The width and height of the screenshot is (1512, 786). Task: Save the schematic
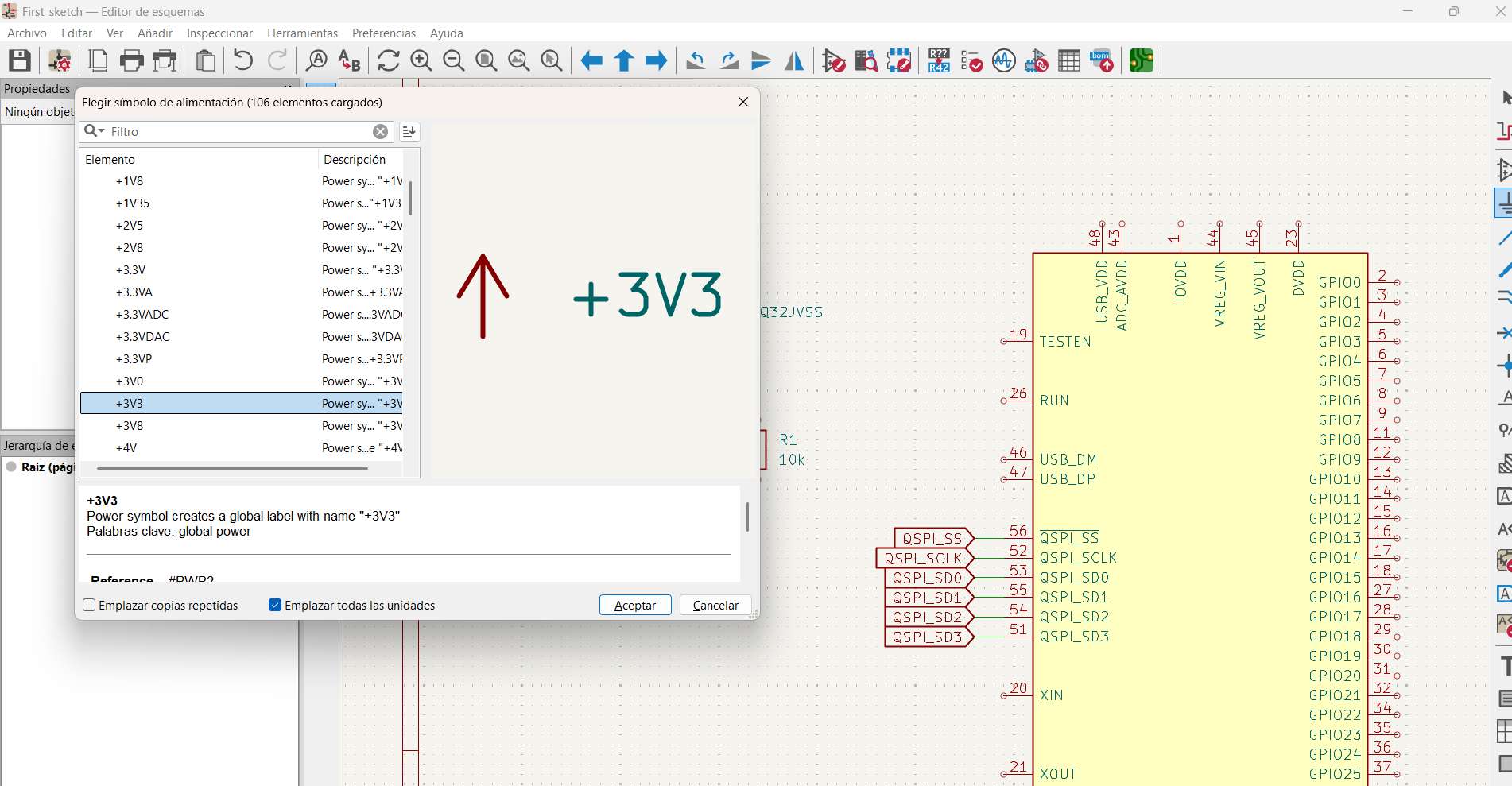[x=20, y=60]
